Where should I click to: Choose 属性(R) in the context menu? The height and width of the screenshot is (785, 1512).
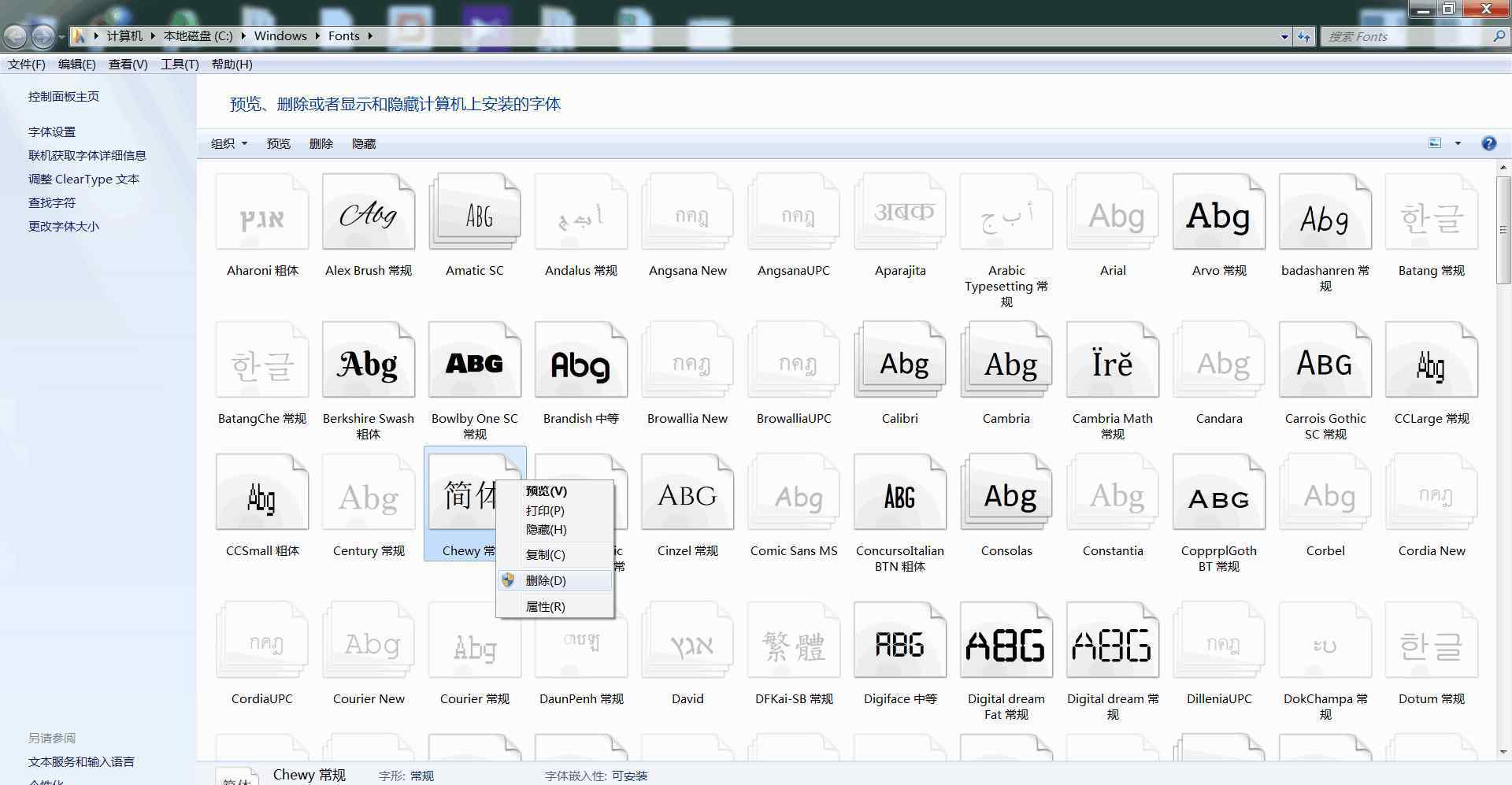(555, 606)
